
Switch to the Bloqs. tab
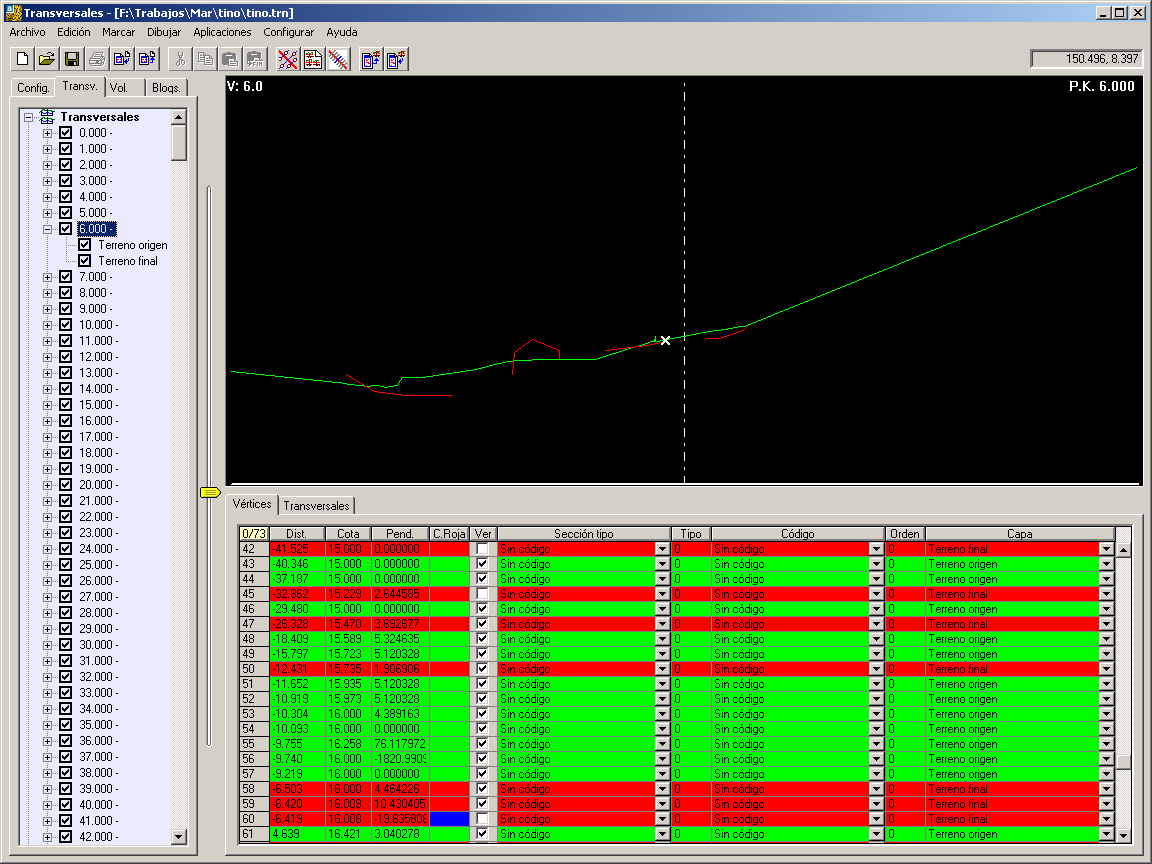point(166,87)
